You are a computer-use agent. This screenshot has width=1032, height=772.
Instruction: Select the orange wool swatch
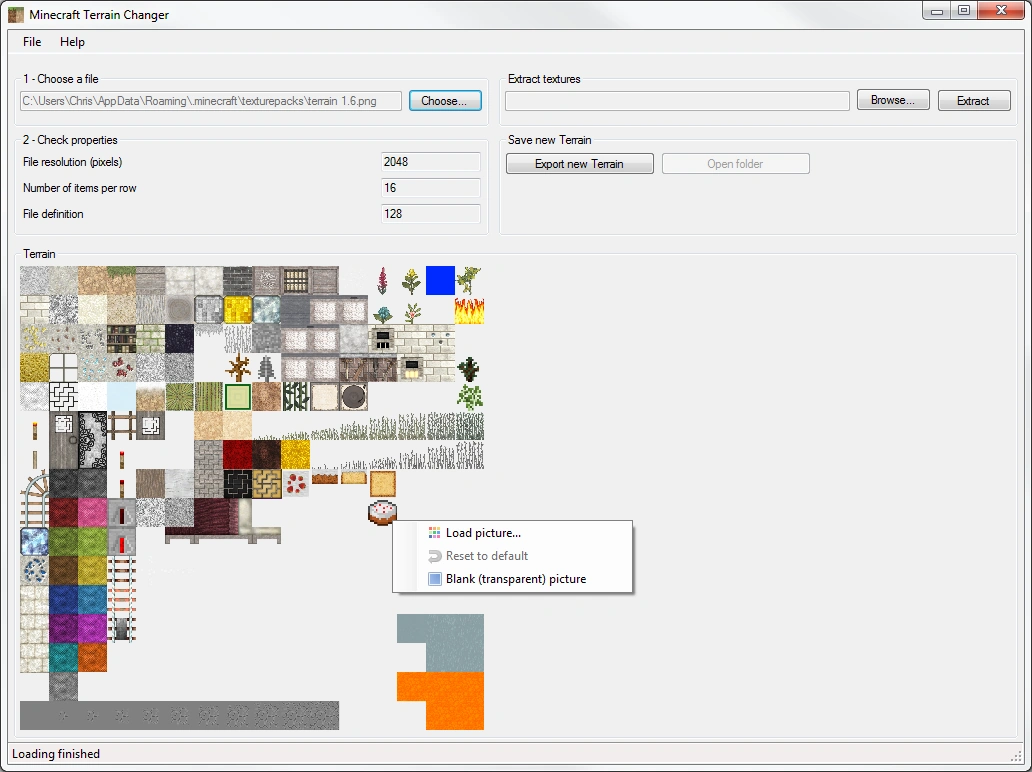point(92,657)
